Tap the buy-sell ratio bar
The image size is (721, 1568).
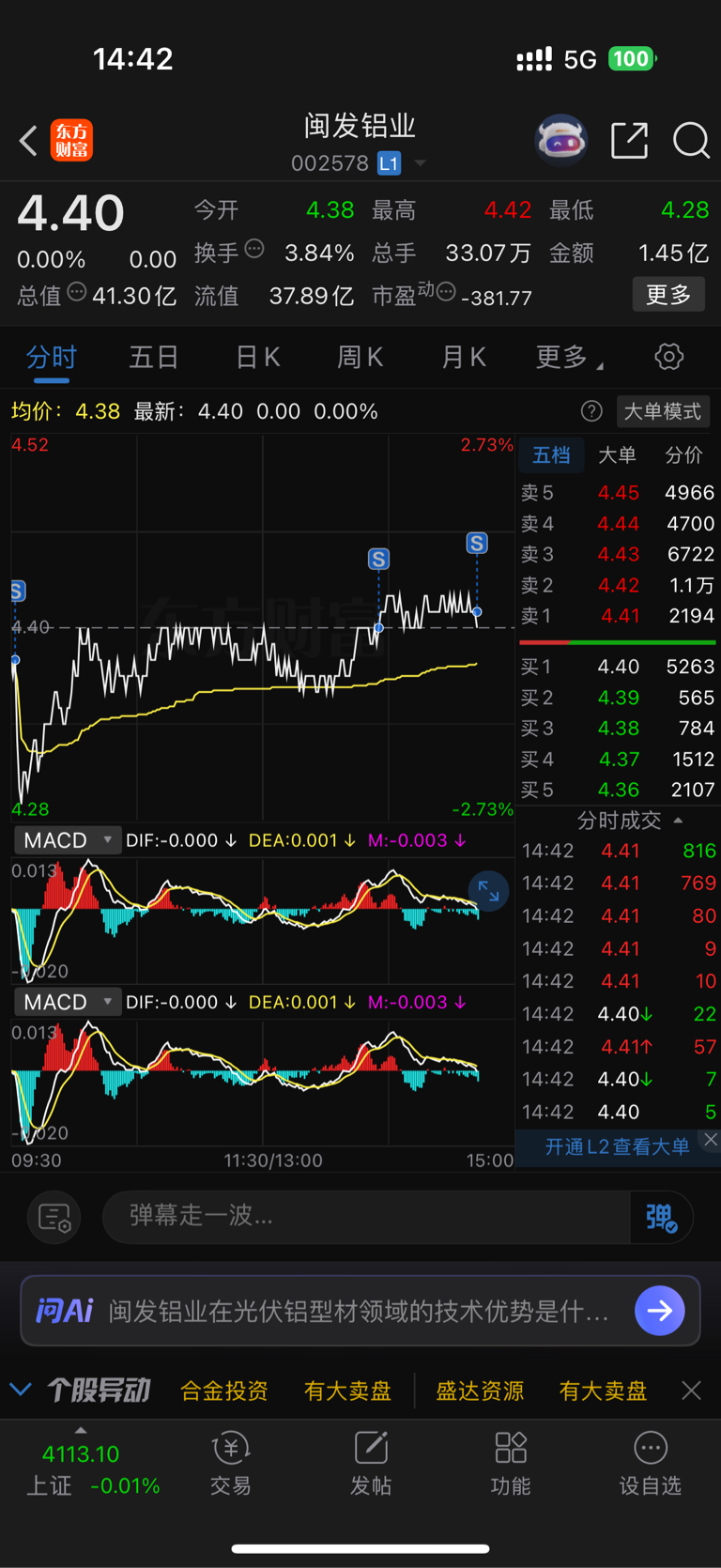[x=618, y=642]
